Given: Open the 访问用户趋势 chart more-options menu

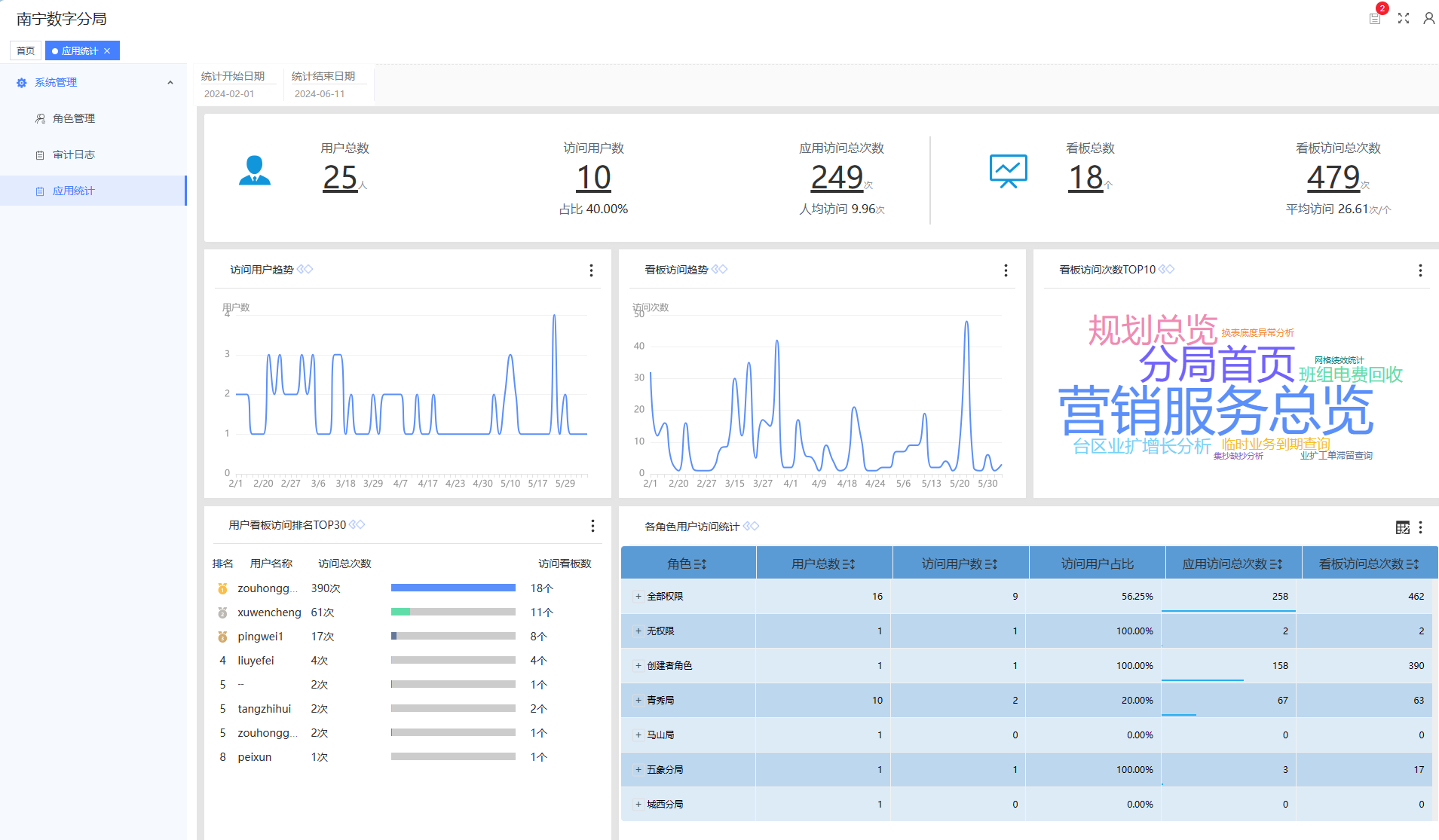Looking at the screenshot, I should pyautogui.click(x=591, y=270).
